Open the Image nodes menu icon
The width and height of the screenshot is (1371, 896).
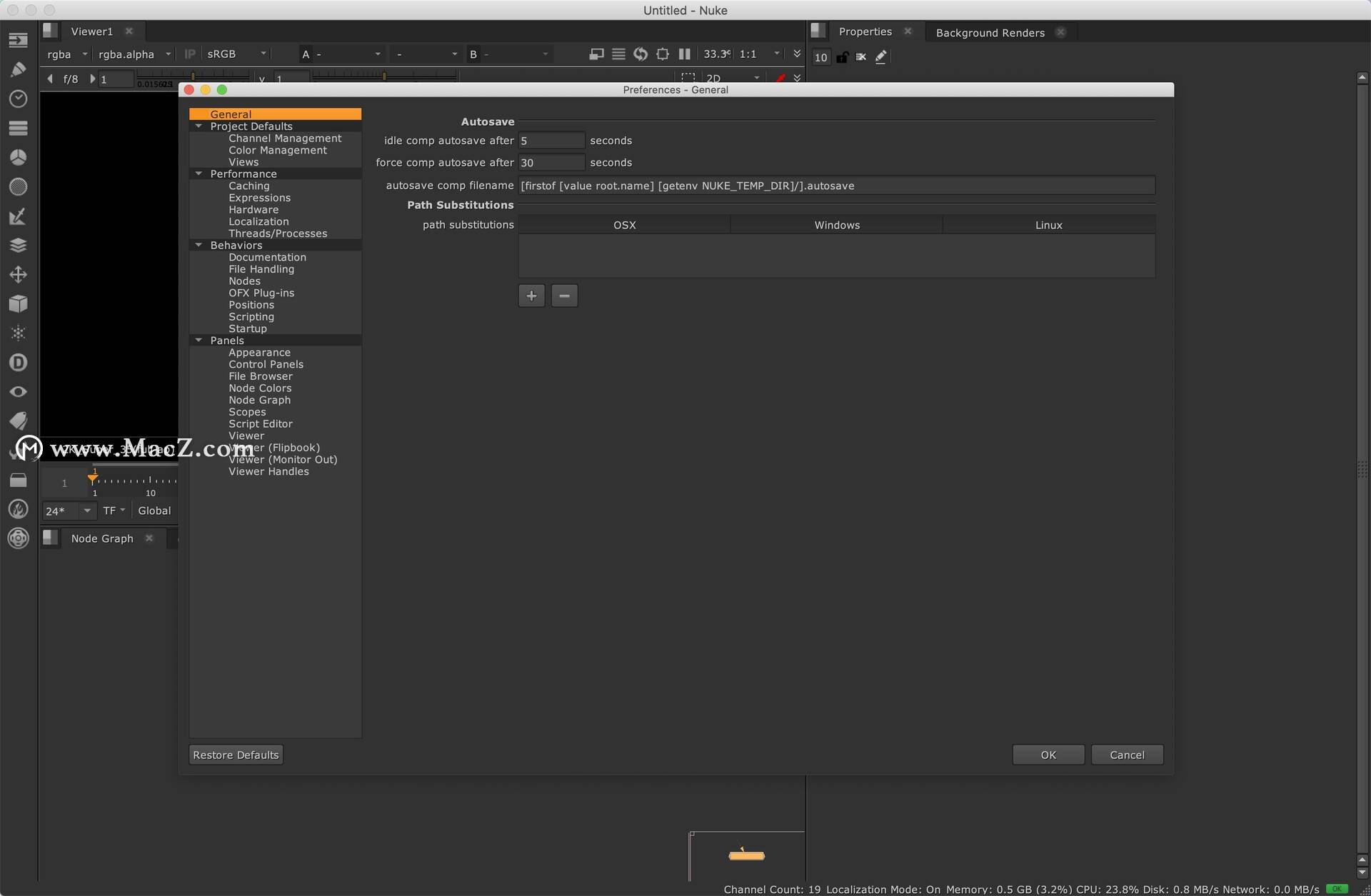[18, 40]
